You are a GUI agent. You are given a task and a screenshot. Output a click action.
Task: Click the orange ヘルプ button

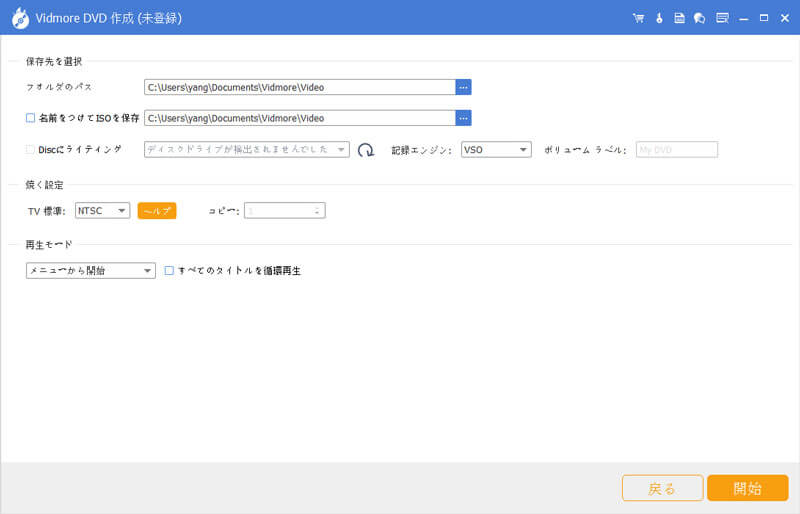click(156, 210)
